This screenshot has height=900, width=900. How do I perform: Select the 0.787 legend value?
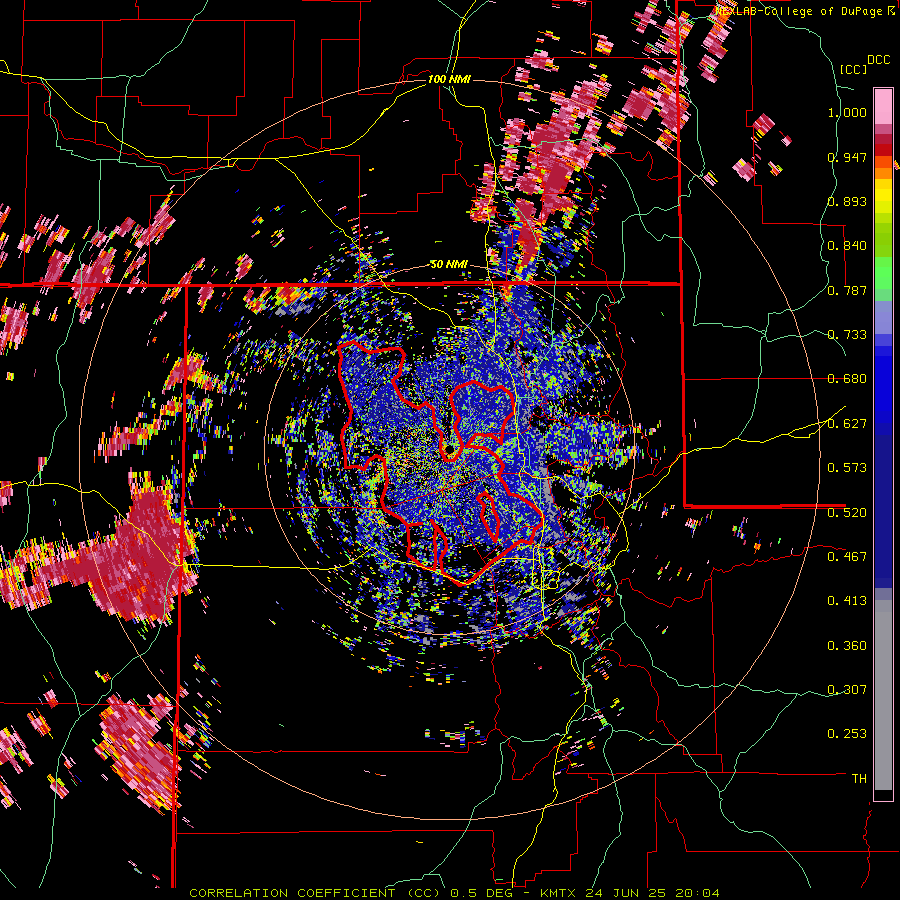[847, 290]
